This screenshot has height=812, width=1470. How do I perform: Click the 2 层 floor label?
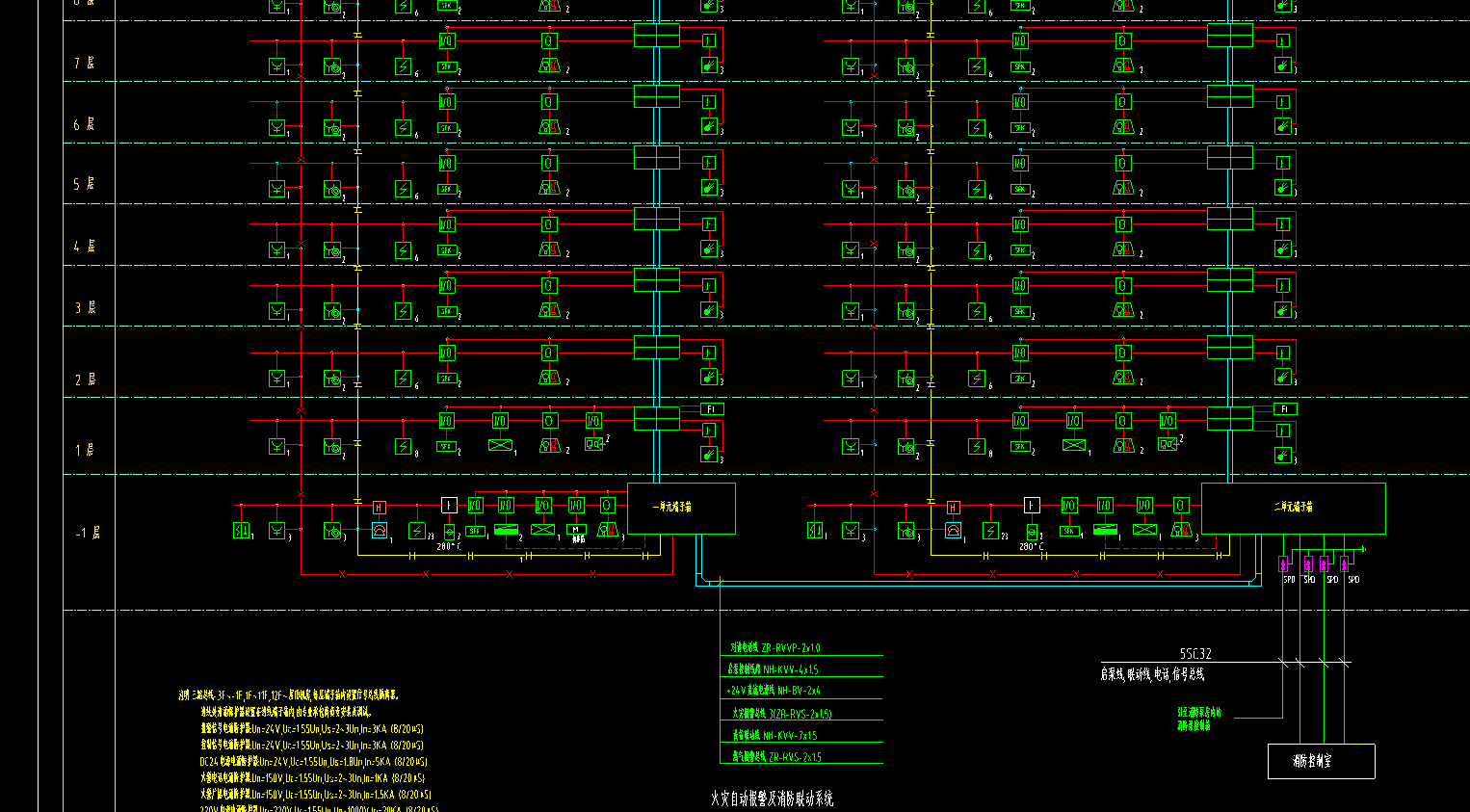point(85,380)
